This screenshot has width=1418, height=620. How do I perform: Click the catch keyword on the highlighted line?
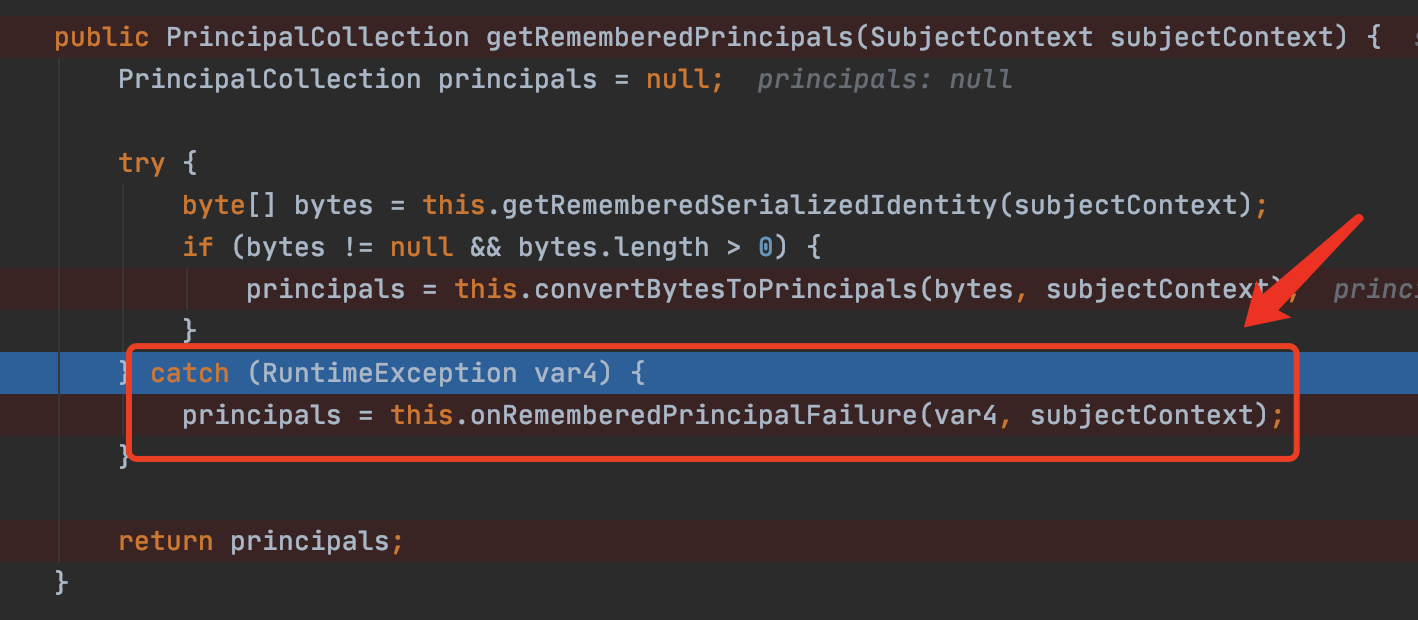click(190, 373)
